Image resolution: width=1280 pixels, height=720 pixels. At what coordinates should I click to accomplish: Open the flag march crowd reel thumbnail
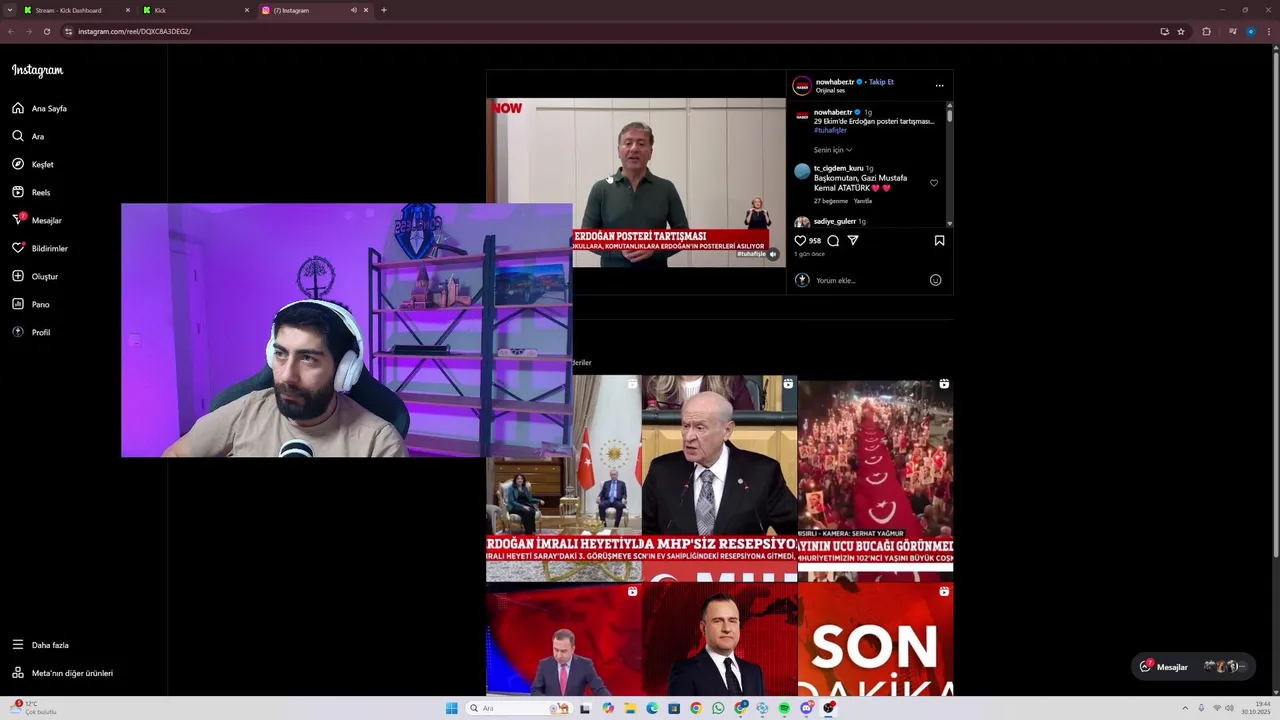click(x=875, y=478)
